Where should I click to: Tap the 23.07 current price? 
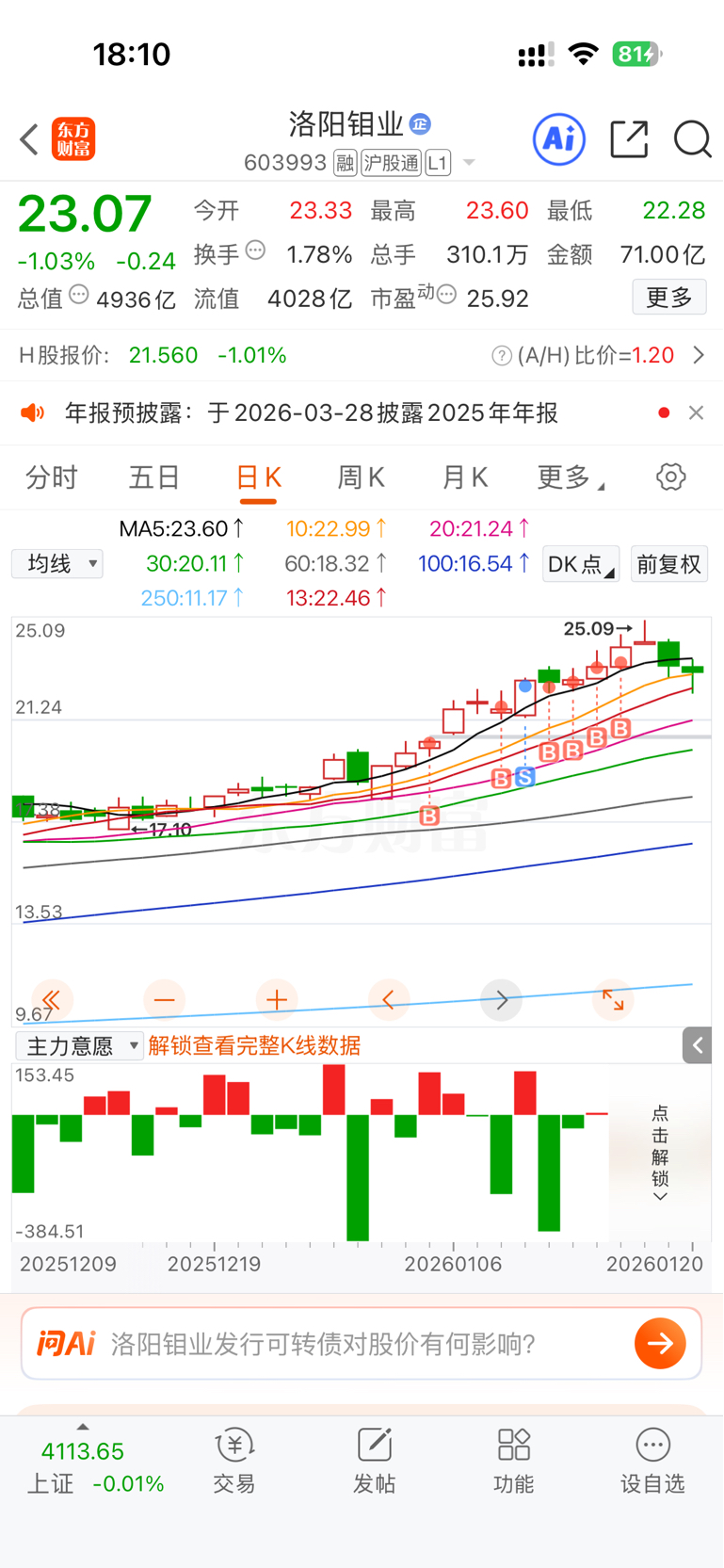click(85, 214)
